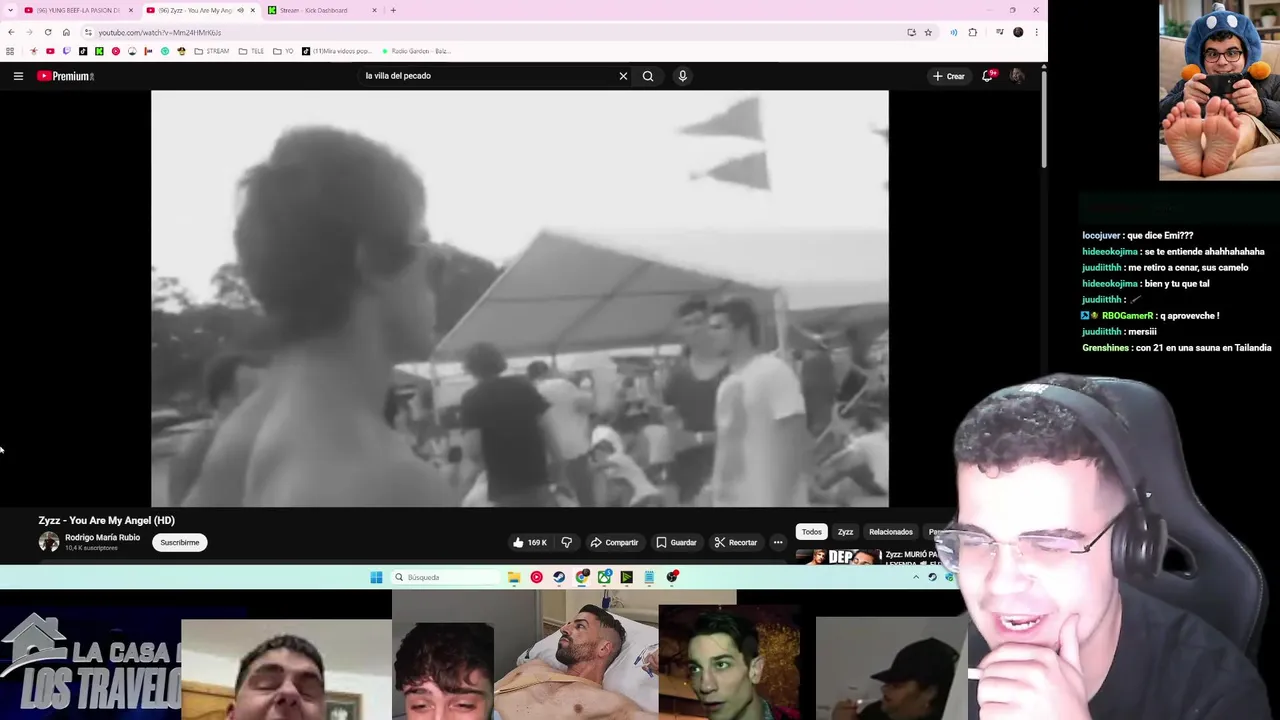1280x720 pixels.
Task: Select the Relacionados filter chip
Action: pyautogui.click(x=890, y=532)
